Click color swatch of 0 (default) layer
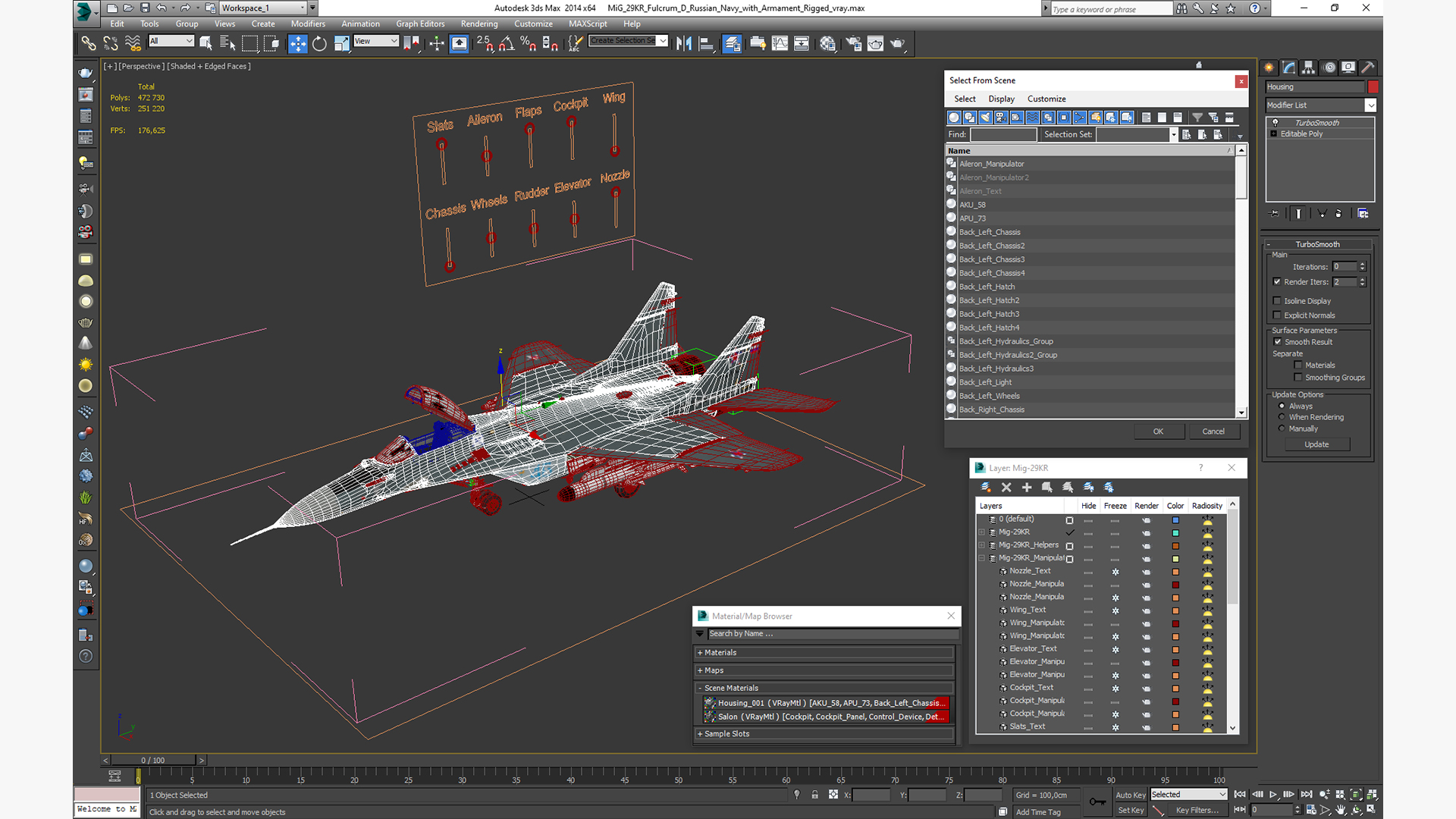The height and width of the screenshot is (819, 1456). pos(1175,520)
